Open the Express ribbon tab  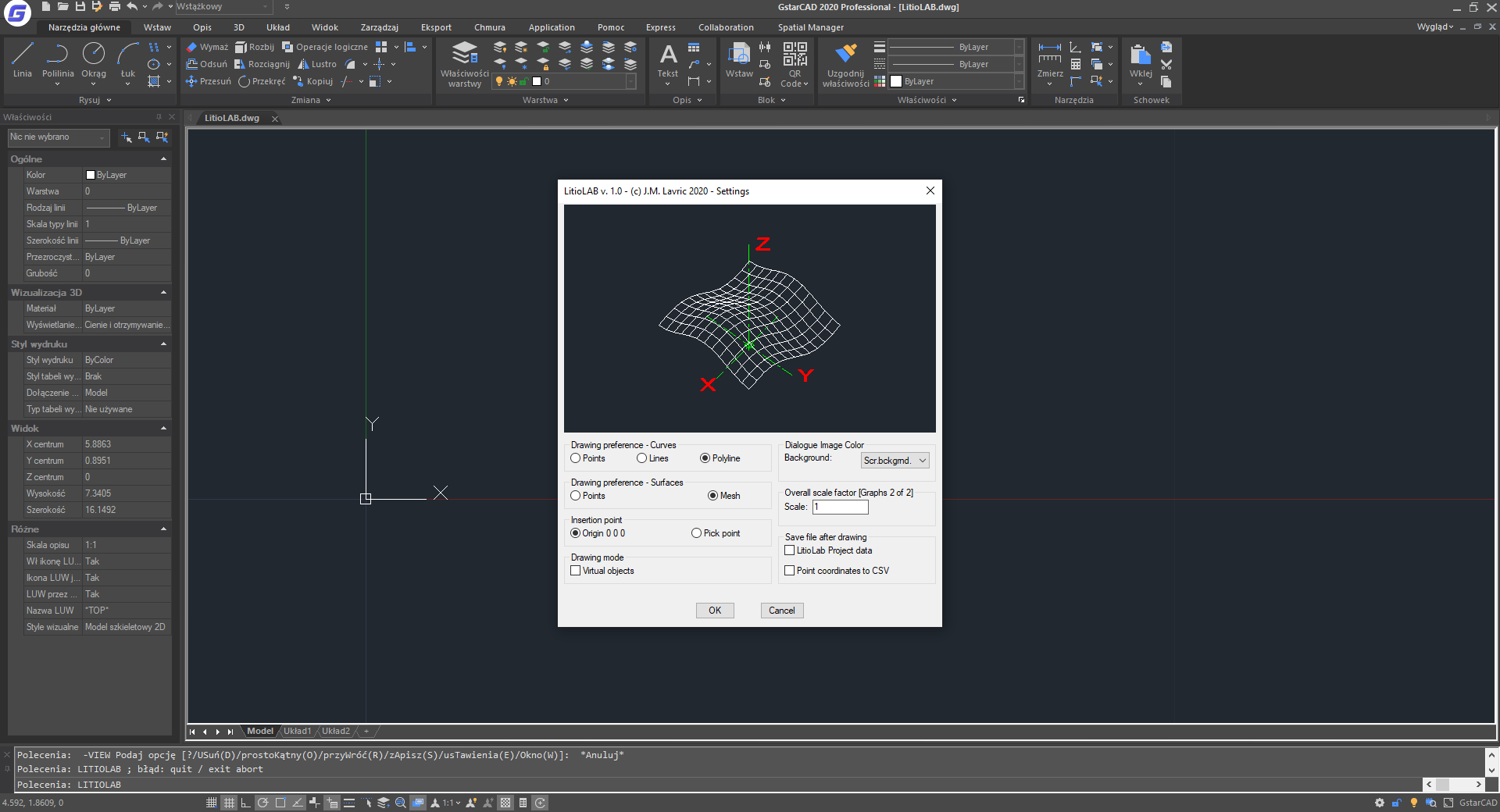pos(660,27)
